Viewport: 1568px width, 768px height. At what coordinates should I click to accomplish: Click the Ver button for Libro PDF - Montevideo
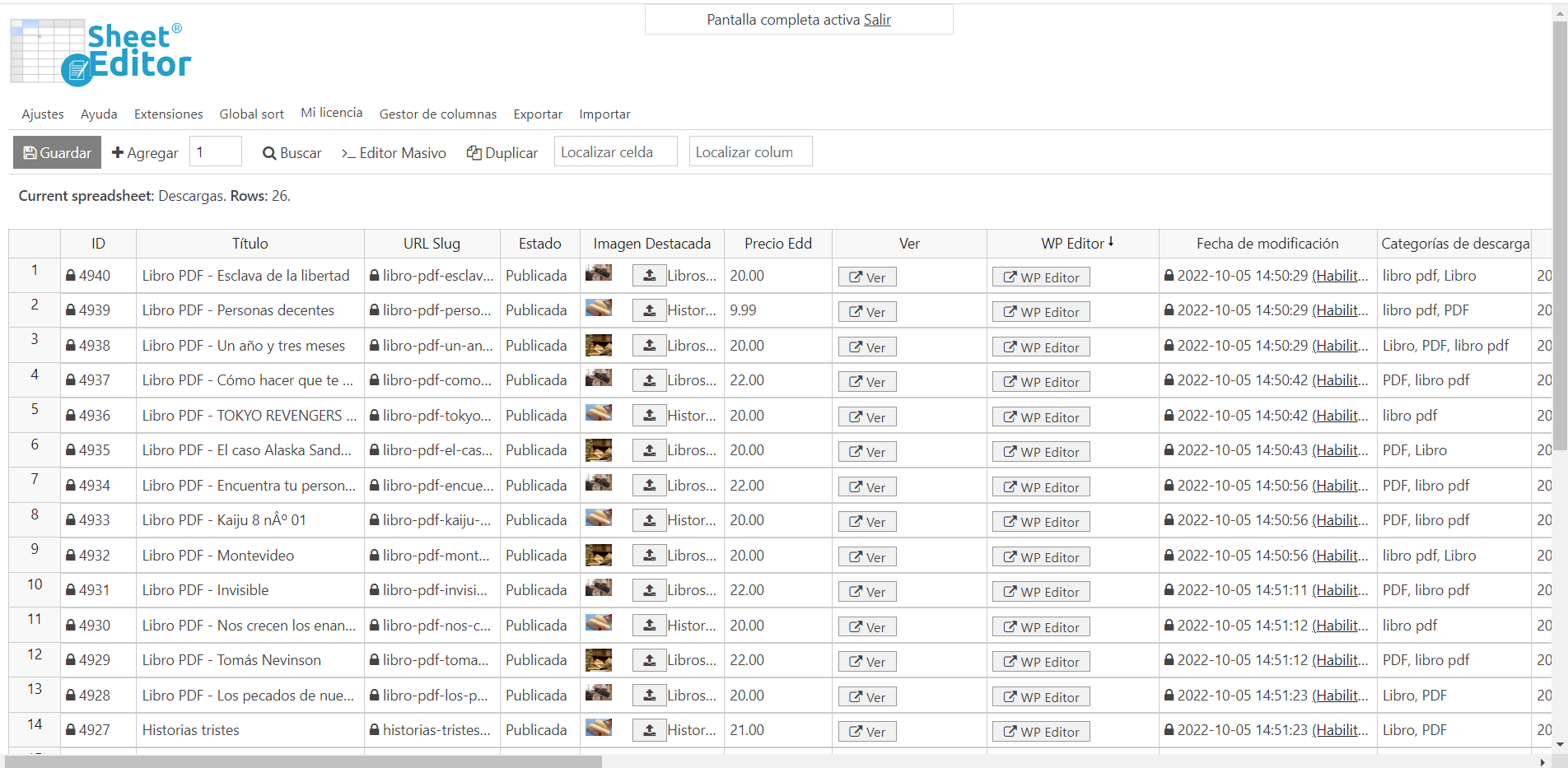pos(867,557)
